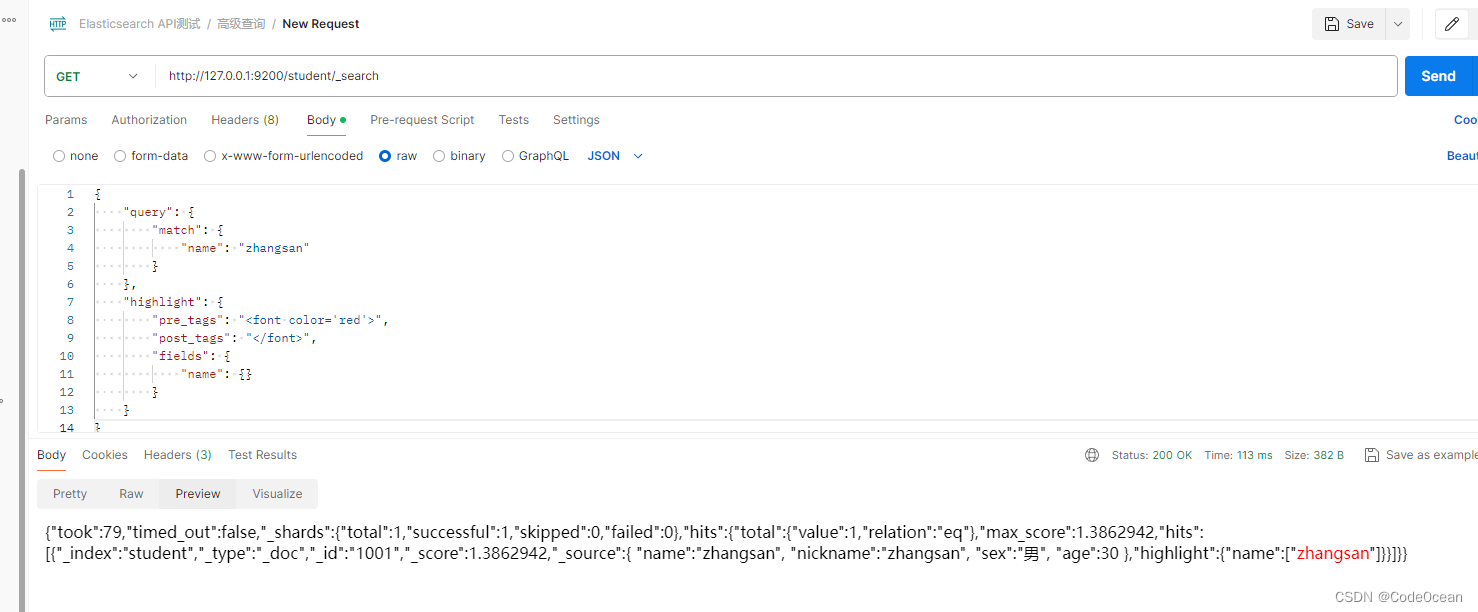This screenshot has height=612, width=1478.
Task: Open the GET method dropdown
Action: click(98, 76)
